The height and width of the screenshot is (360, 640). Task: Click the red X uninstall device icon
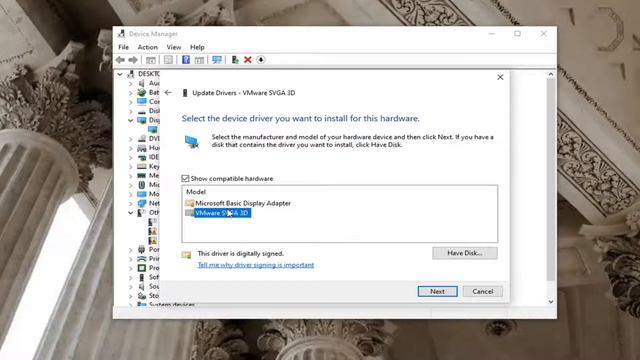[247, 60]
